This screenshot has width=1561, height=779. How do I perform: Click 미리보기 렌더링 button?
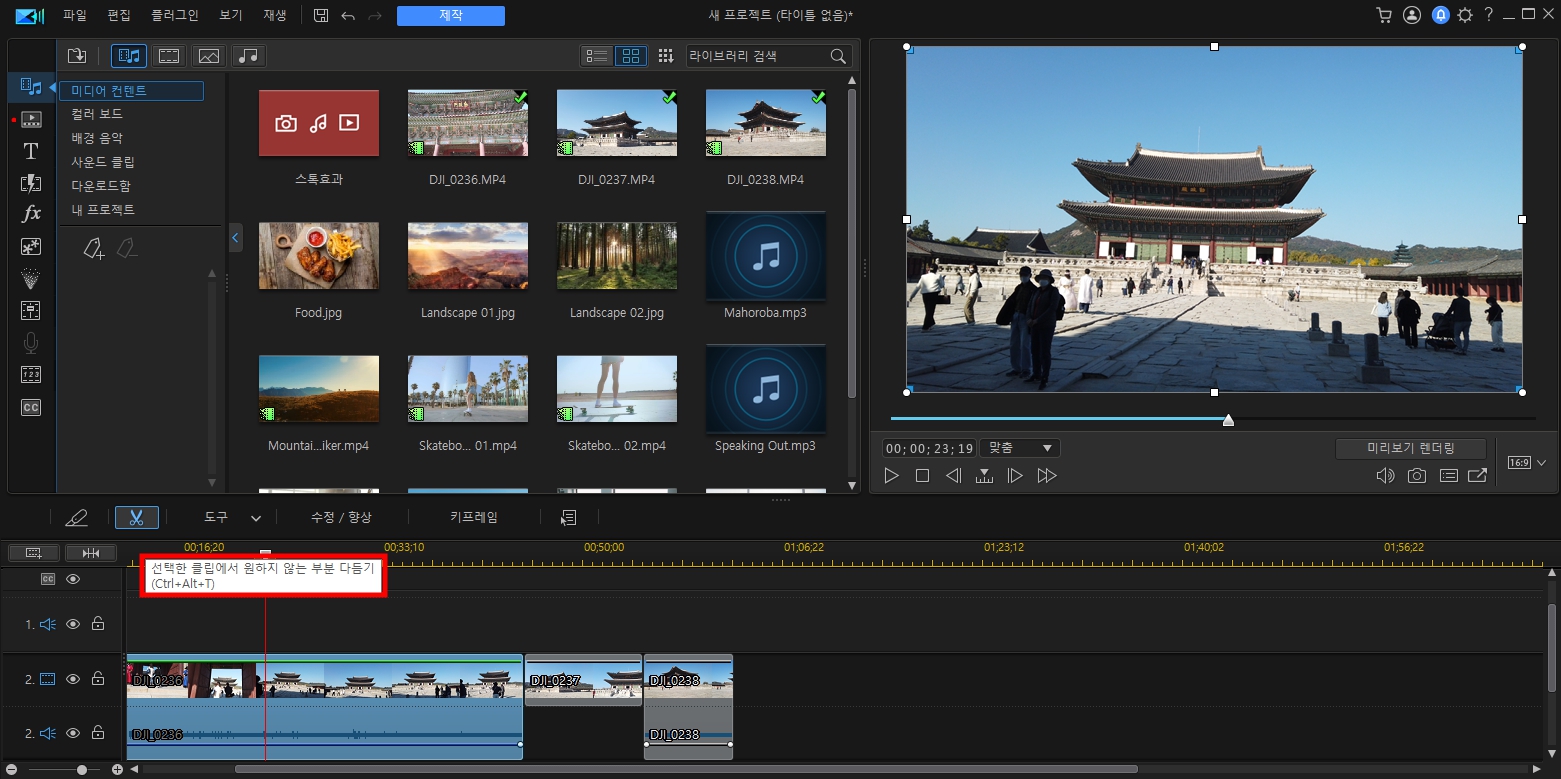tap(1410, 448)
